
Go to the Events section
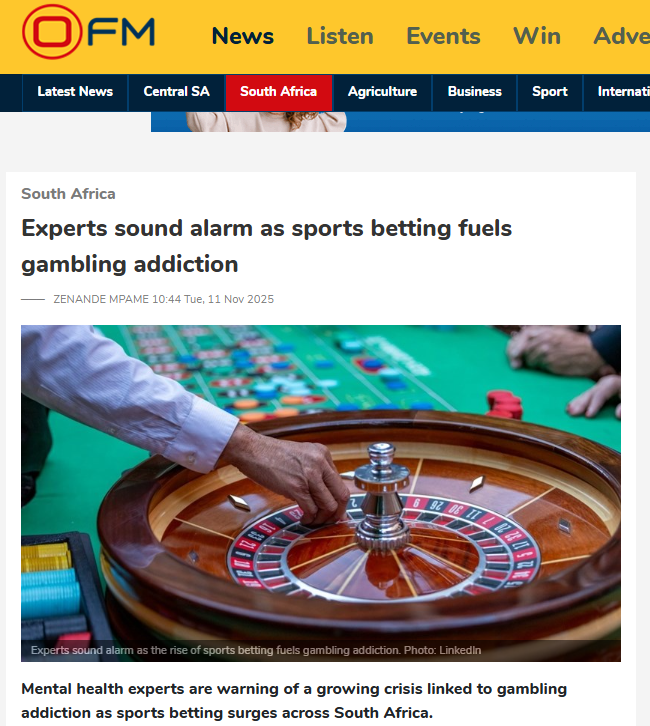tap(443, 36)
